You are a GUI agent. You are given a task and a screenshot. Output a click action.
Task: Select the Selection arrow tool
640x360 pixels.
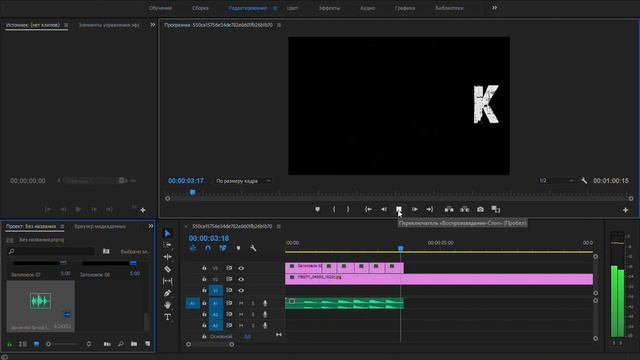coord(168,233)
